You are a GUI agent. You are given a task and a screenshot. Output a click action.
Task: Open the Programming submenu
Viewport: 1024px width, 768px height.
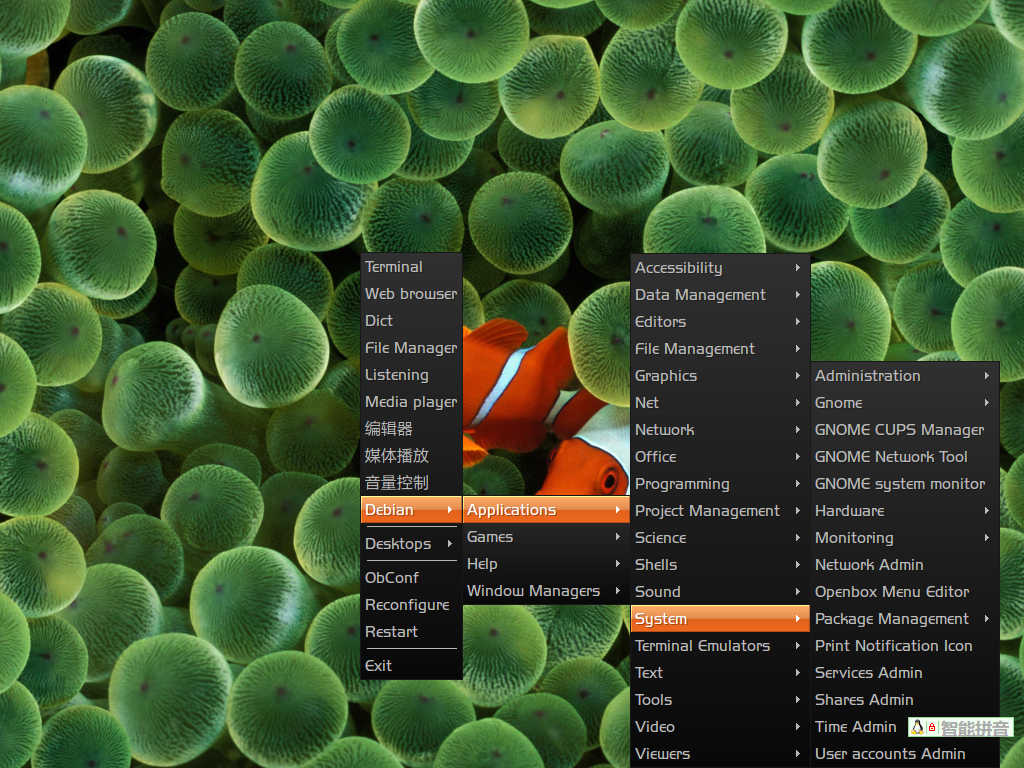pyautogui.click(x=720, y=484)
